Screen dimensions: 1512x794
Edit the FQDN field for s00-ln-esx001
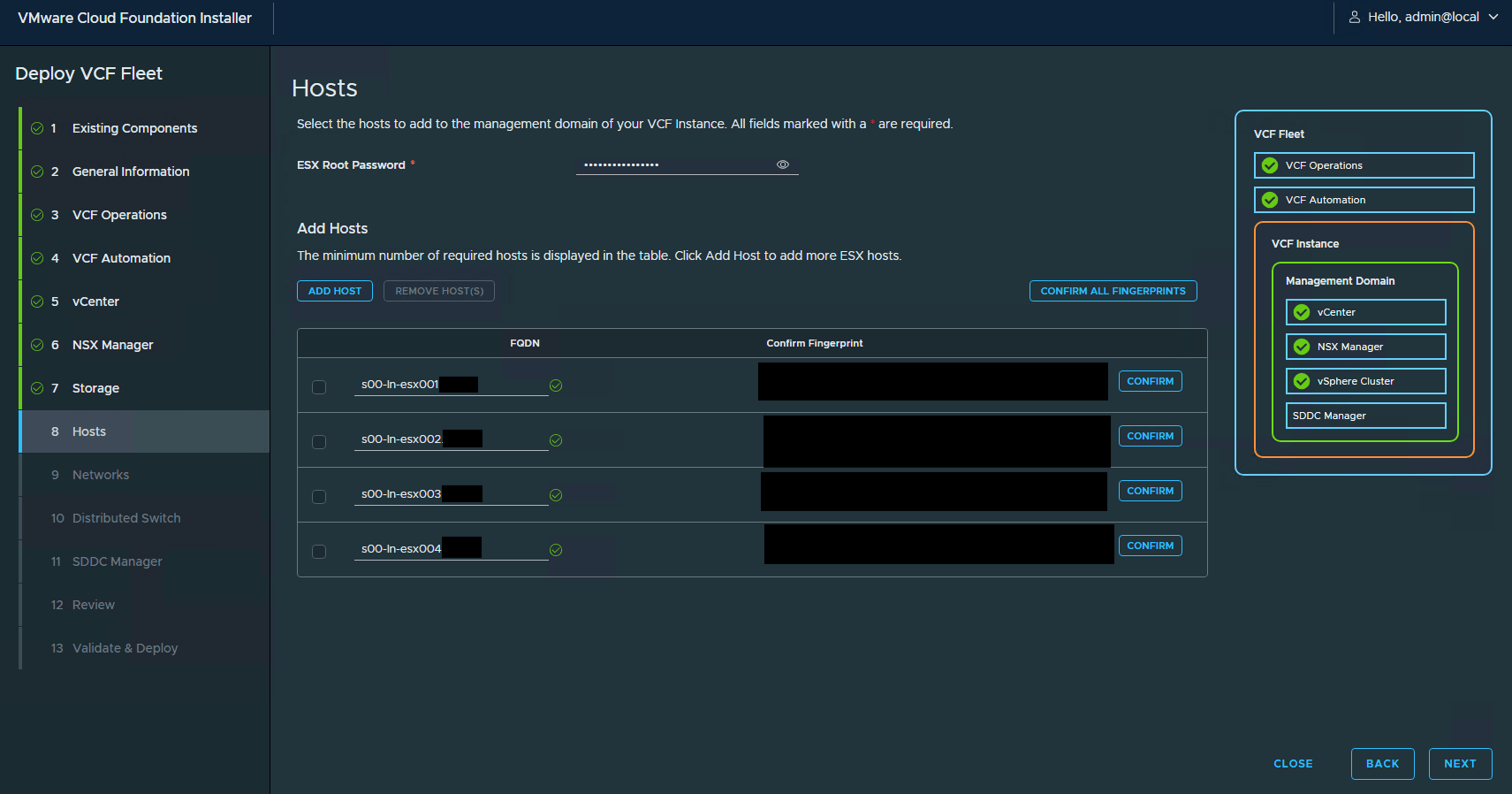(451, 385)
